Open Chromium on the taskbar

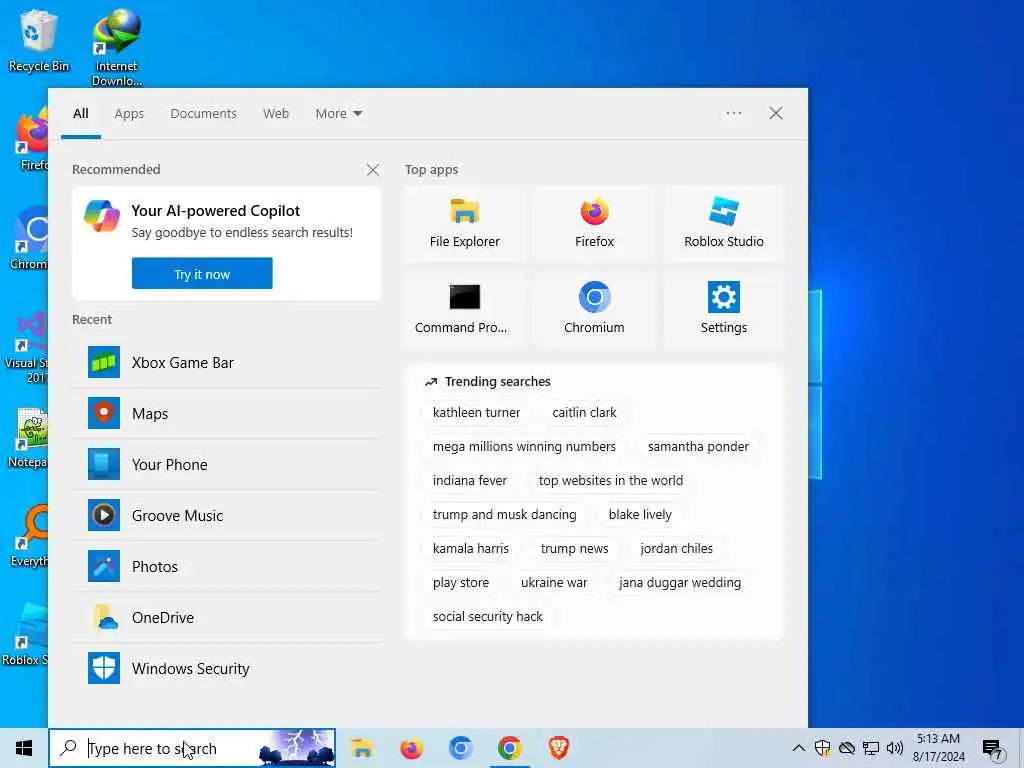pyautogui.click(x=460, y=748)
